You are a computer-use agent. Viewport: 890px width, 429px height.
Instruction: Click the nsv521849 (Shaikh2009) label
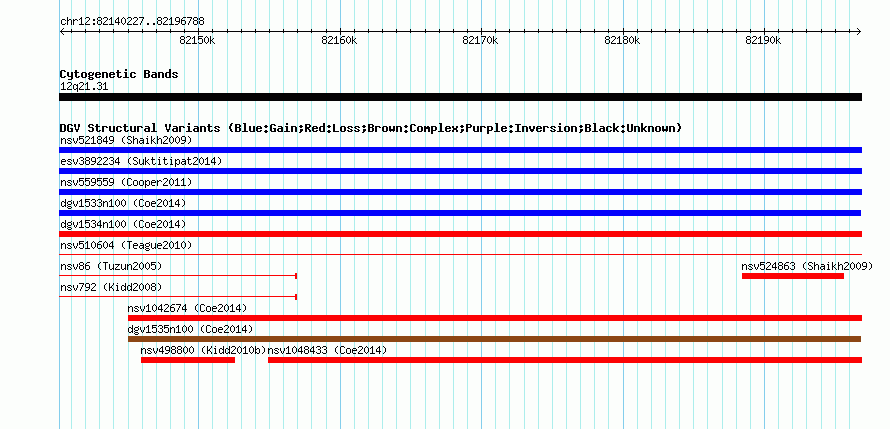tap(126, 140)
